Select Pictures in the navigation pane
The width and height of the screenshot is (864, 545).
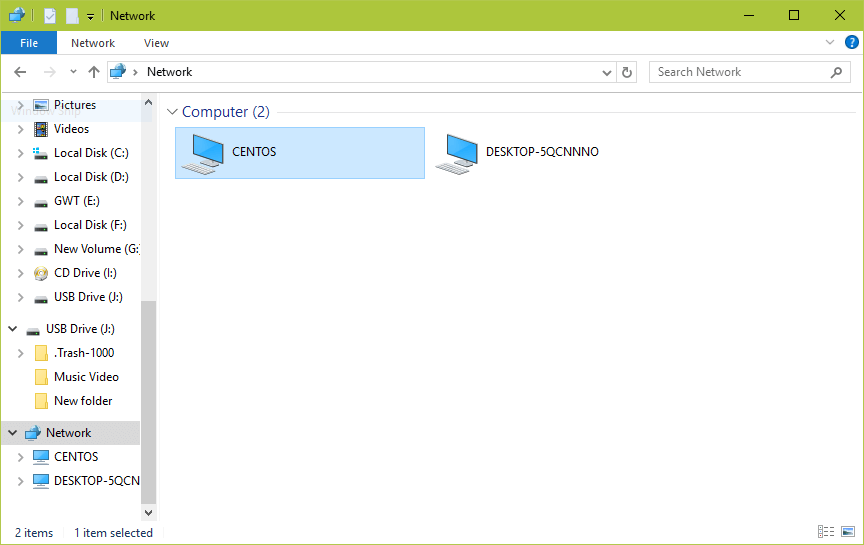pyautogui.click(x=75, y=105)
